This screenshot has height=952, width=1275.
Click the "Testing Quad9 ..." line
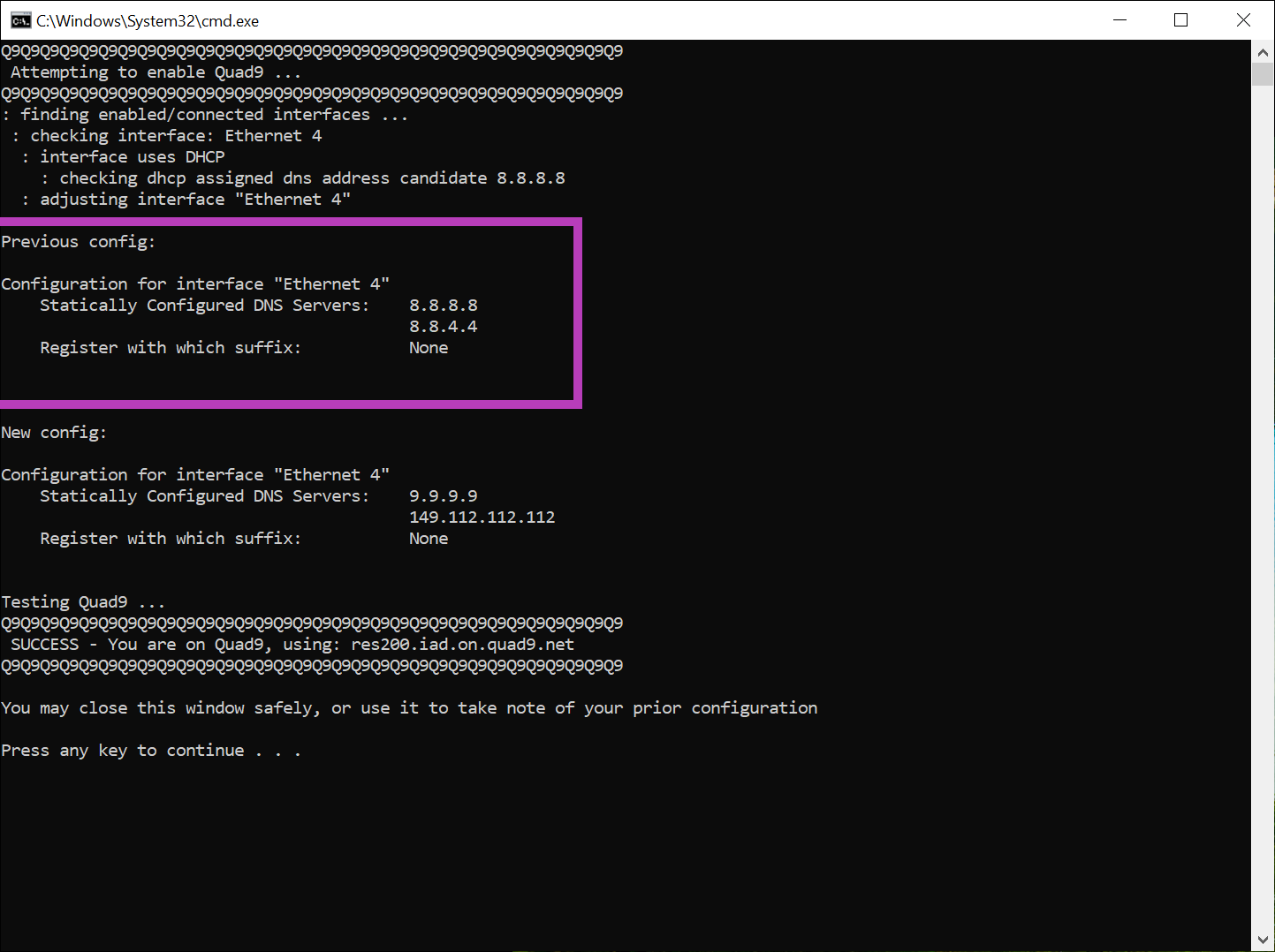83,602
